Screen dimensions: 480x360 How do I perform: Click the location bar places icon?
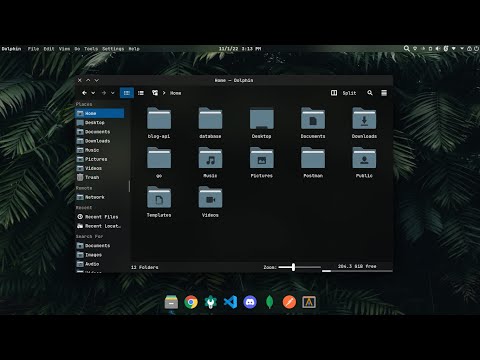[x=155, y=93]
